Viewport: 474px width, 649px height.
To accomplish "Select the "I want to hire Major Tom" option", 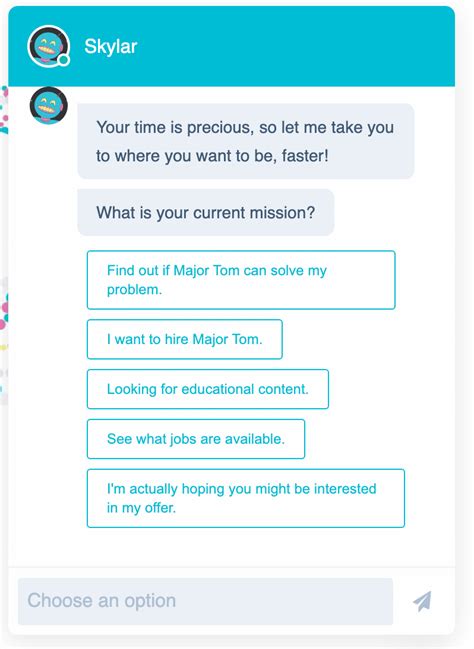I will (x=185, y=339).
